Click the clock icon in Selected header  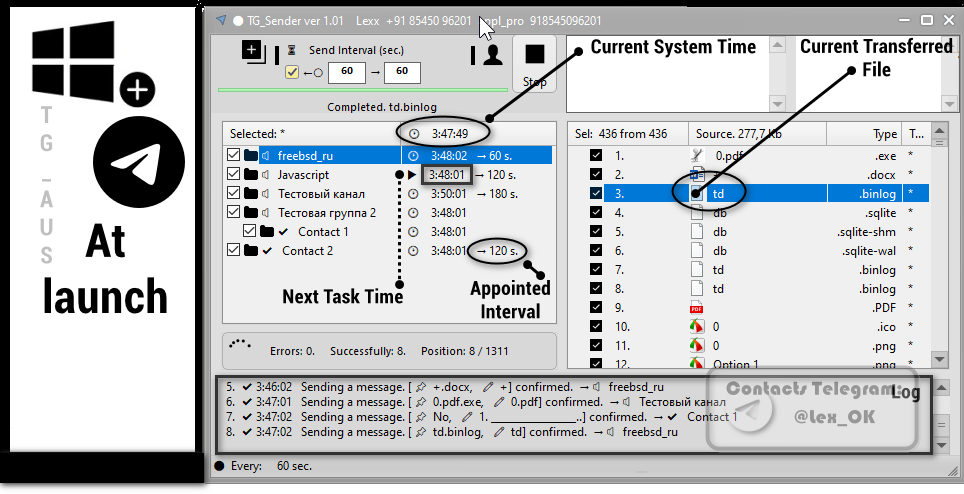coord(414,133)
